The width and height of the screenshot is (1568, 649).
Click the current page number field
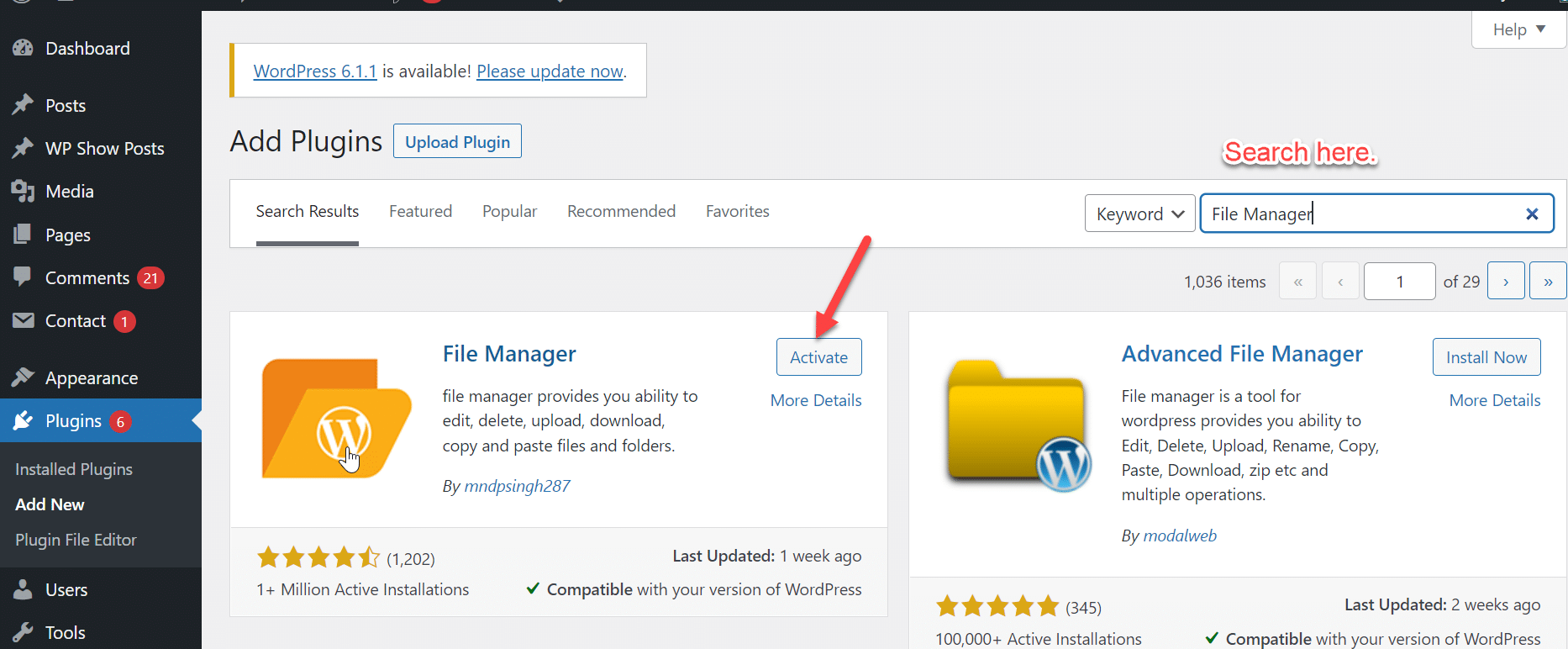coord(1399,282)
